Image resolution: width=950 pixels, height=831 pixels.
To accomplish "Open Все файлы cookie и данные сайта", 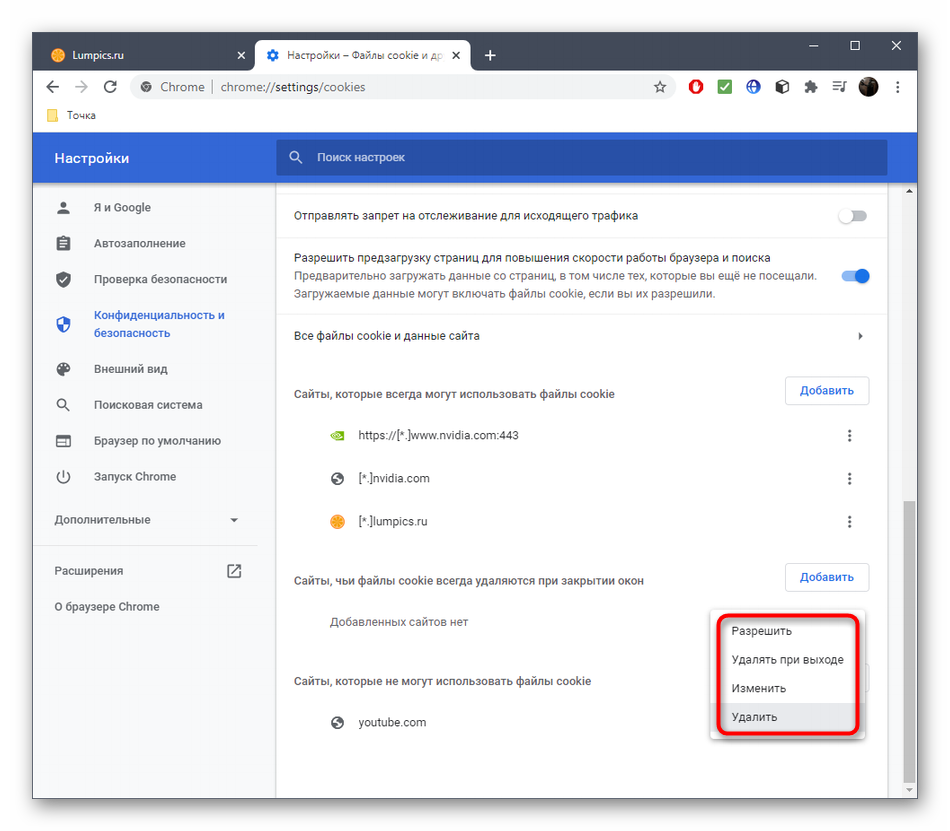I will coord(582,336).
